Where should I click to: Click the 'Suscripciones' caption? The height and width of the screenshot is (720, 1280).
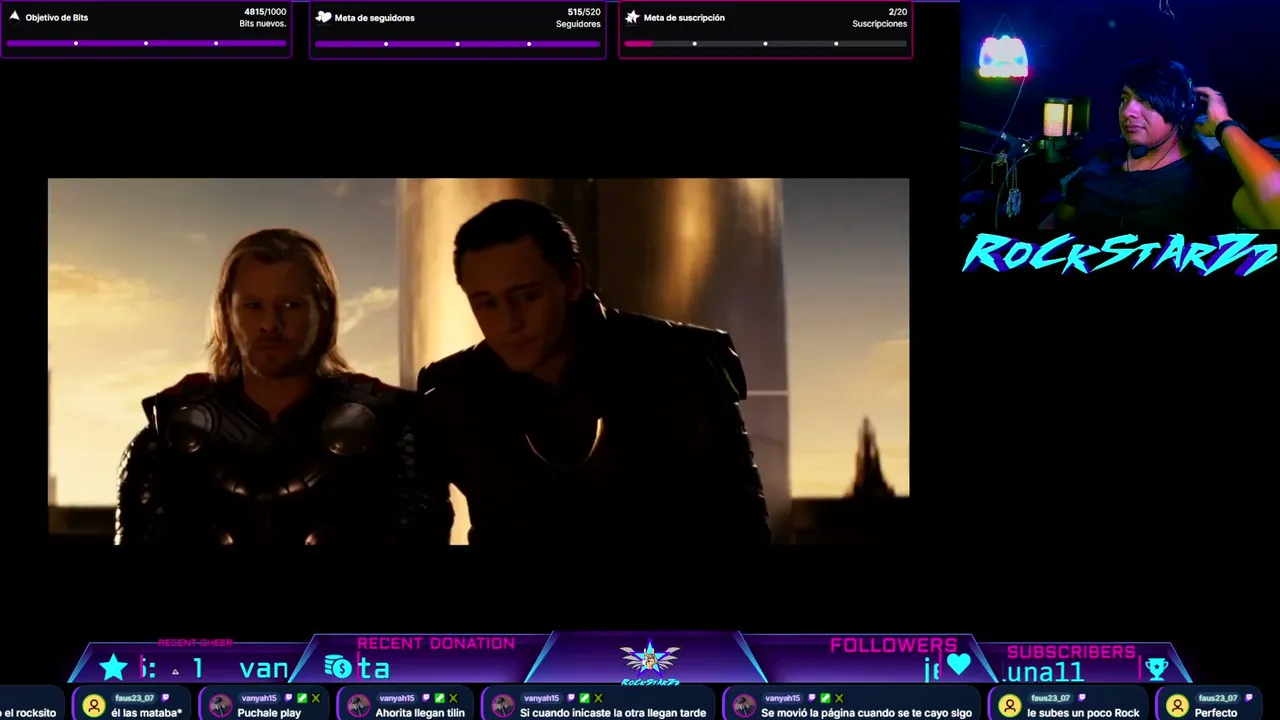click(x=880, y=24)
